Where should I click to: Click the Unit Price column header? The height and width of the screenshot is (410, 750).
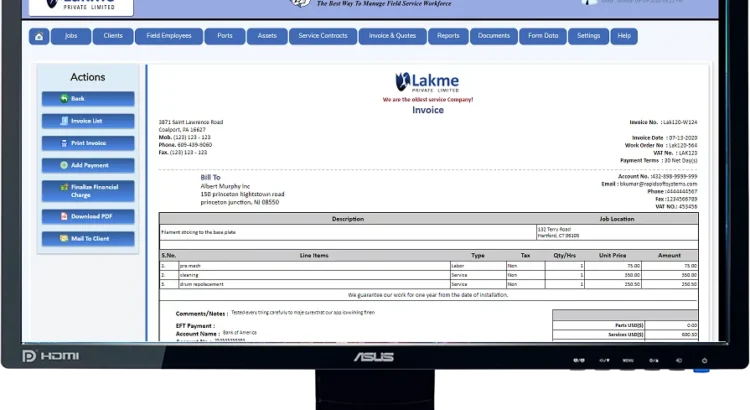(612, 255)
